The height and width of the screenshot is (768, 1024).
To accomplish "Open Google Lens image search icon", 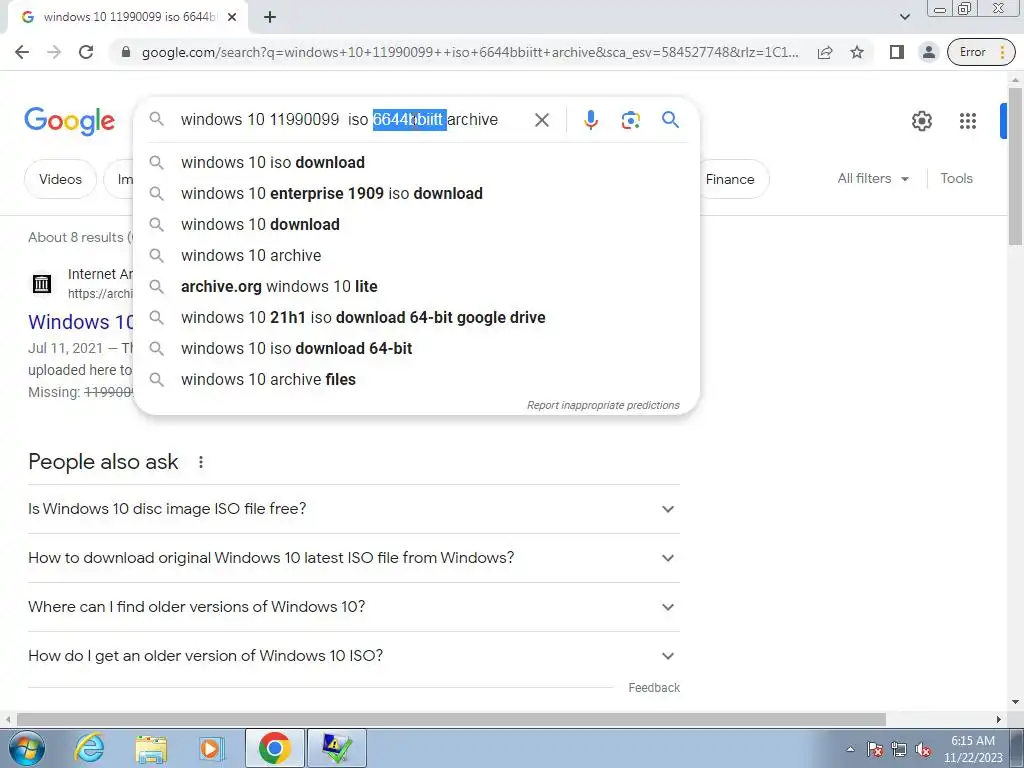I will (x=630, y=120).
